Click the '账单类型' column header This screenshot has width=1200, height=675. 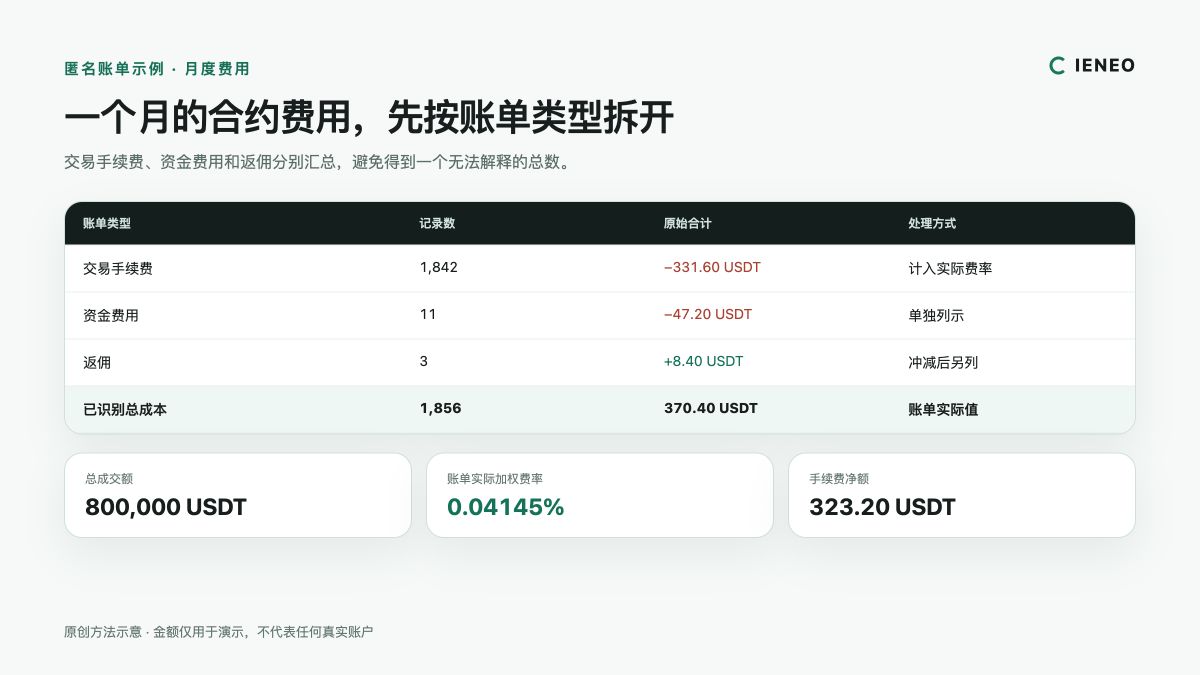tap(107, 223)
